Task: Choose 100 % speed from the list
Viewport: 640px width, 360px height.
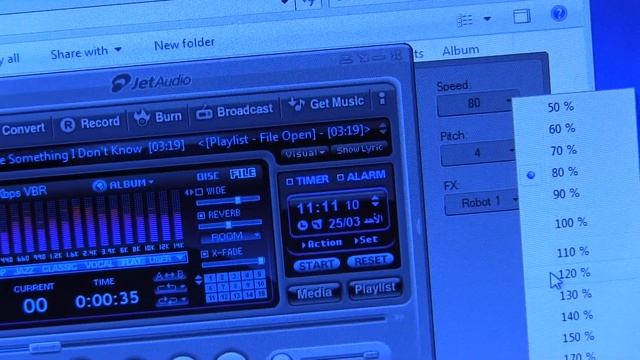Action: tap(571, 223)
